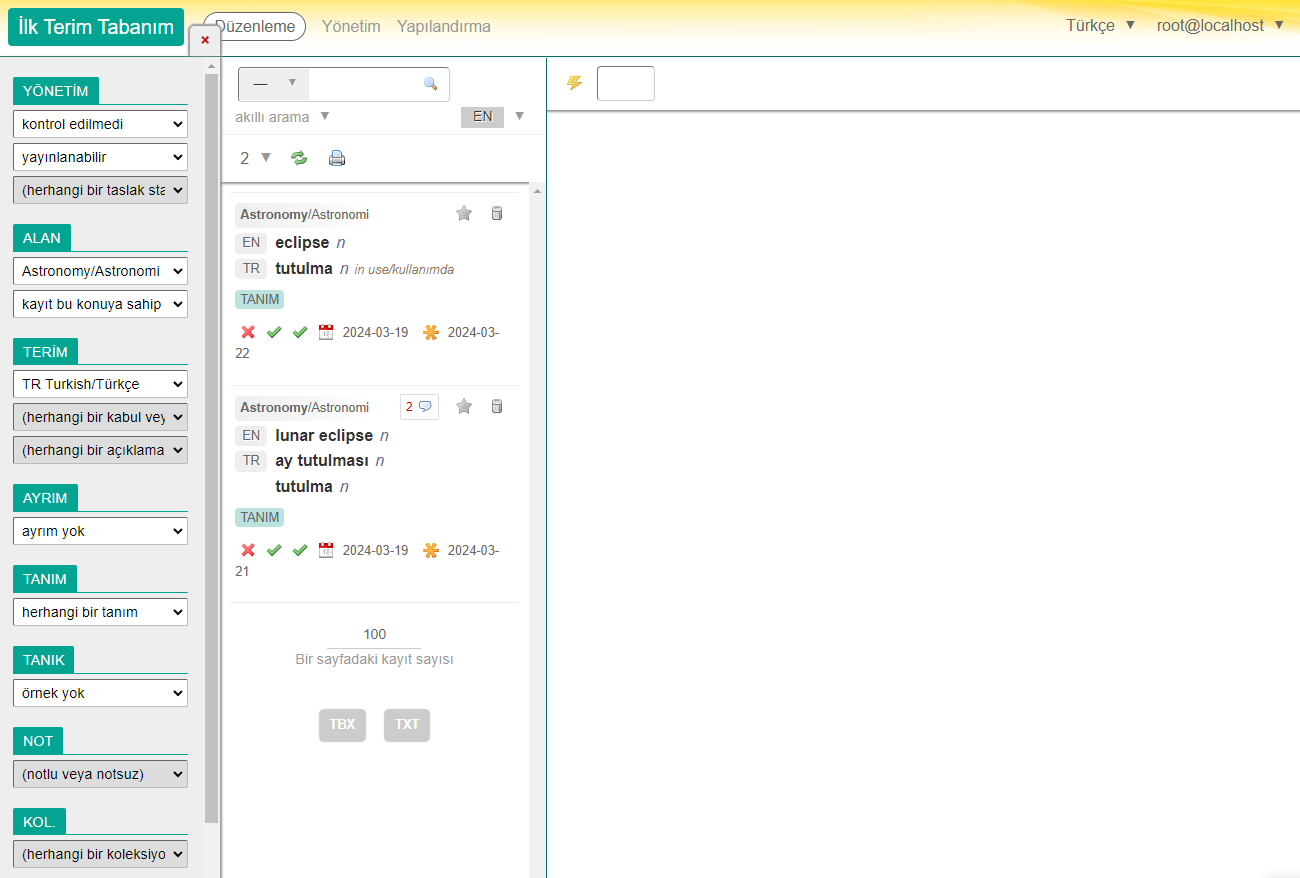Click the TXT export button
Viewport: 1300px width, 878px height.
[407, 725]
